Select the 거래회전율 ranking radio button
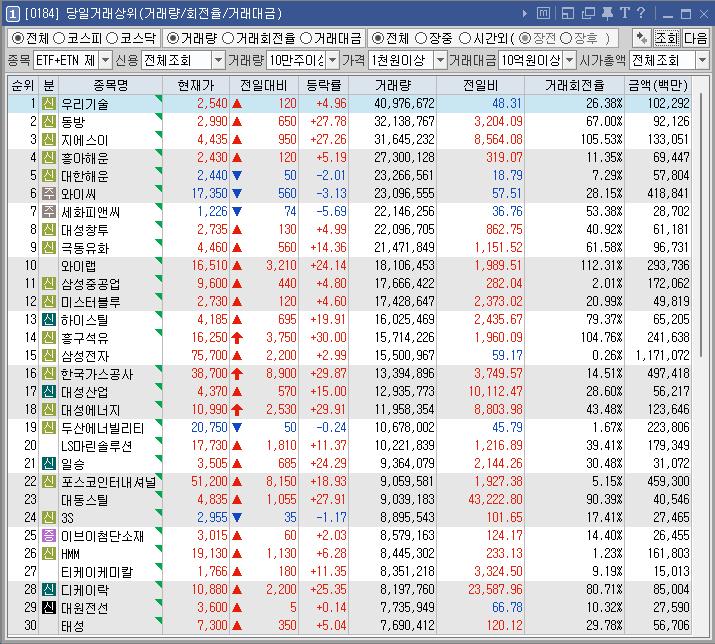715x644 pixels. pyautogui.click(x=228, y=38)
